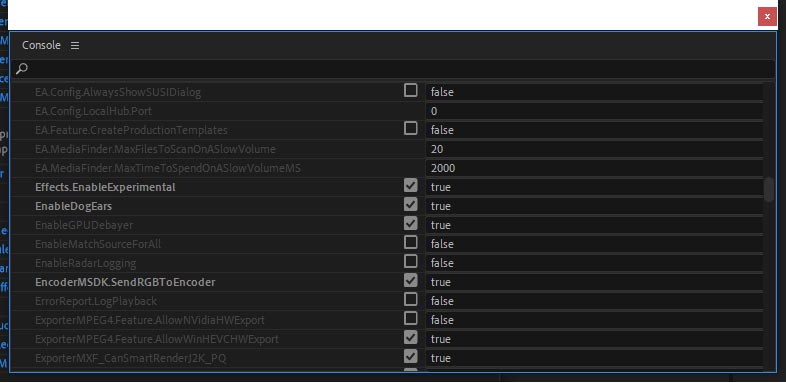
Task: Uncheck Effects.EnableExperimental checkbox
Action: (411, 186)
